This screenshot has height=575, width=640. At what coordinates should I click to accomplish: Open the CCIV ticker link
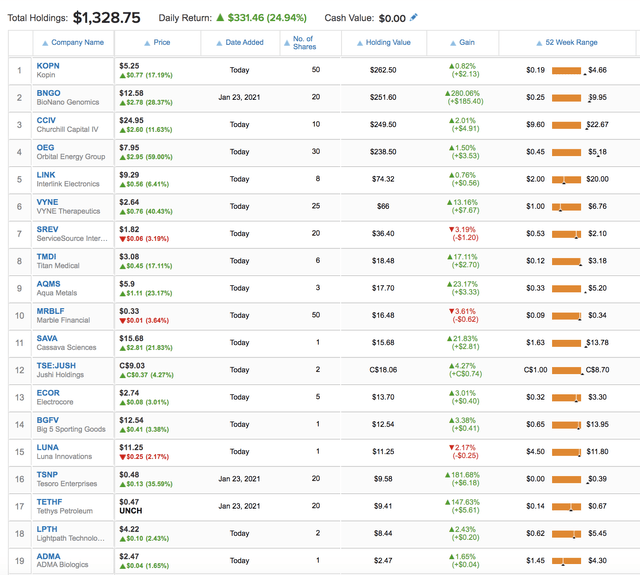point(46,120)
